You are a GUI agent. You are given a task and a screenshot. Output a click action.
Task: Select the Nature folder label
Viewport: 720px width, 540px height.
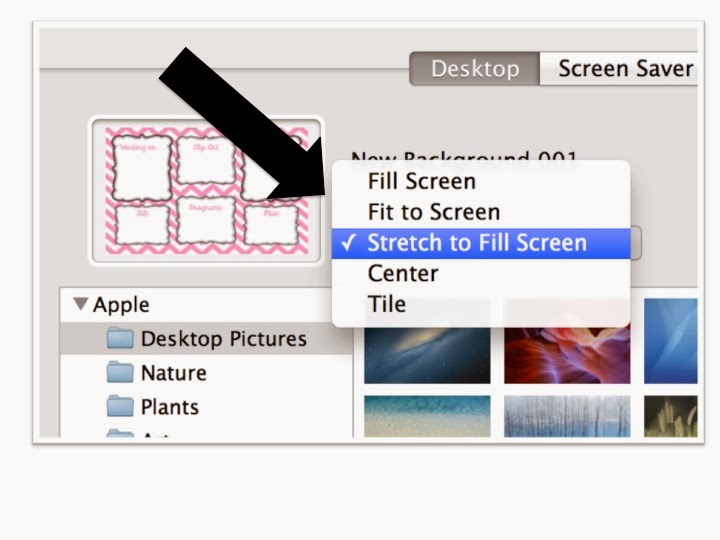click(173, 373)
